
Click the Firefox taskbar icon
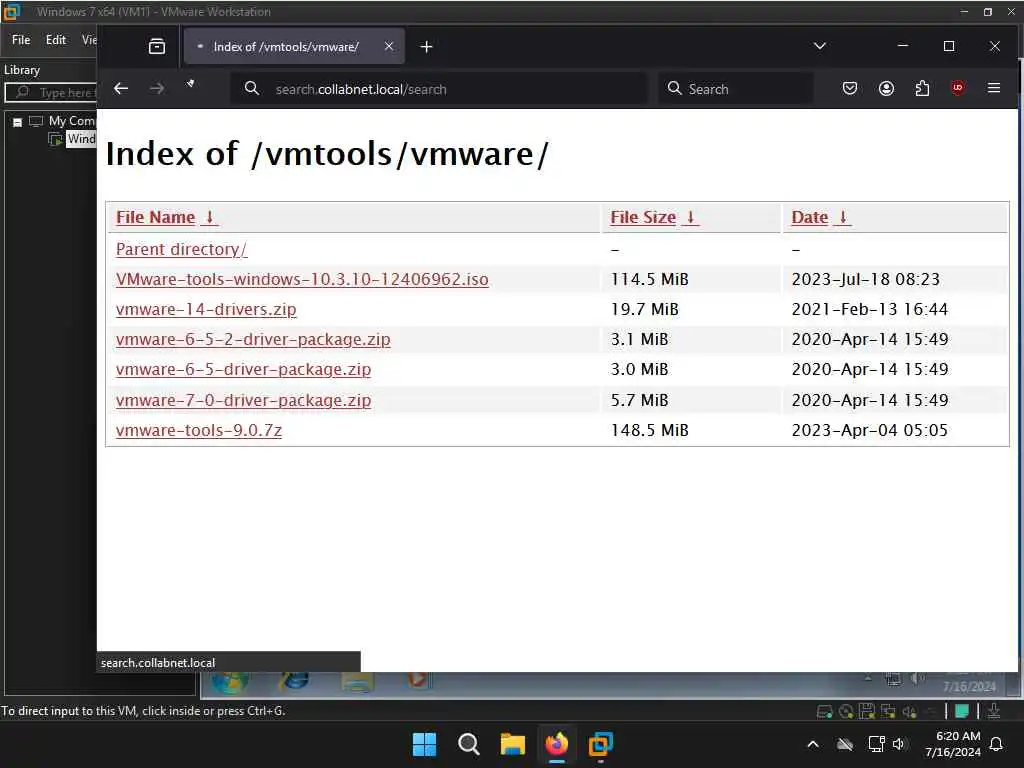coord(556,744)
